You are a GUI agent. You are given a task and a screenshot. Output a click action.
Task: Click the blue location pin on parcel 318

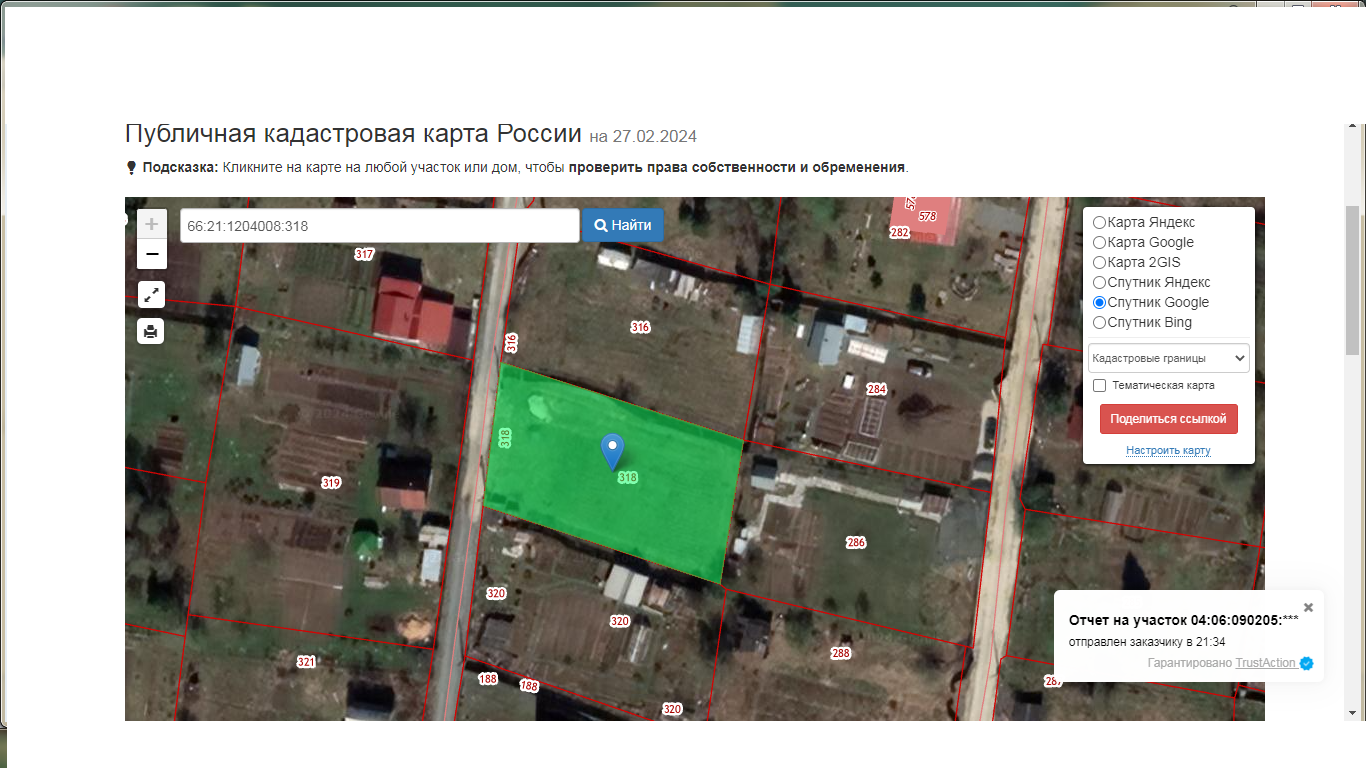coord(612,452)
